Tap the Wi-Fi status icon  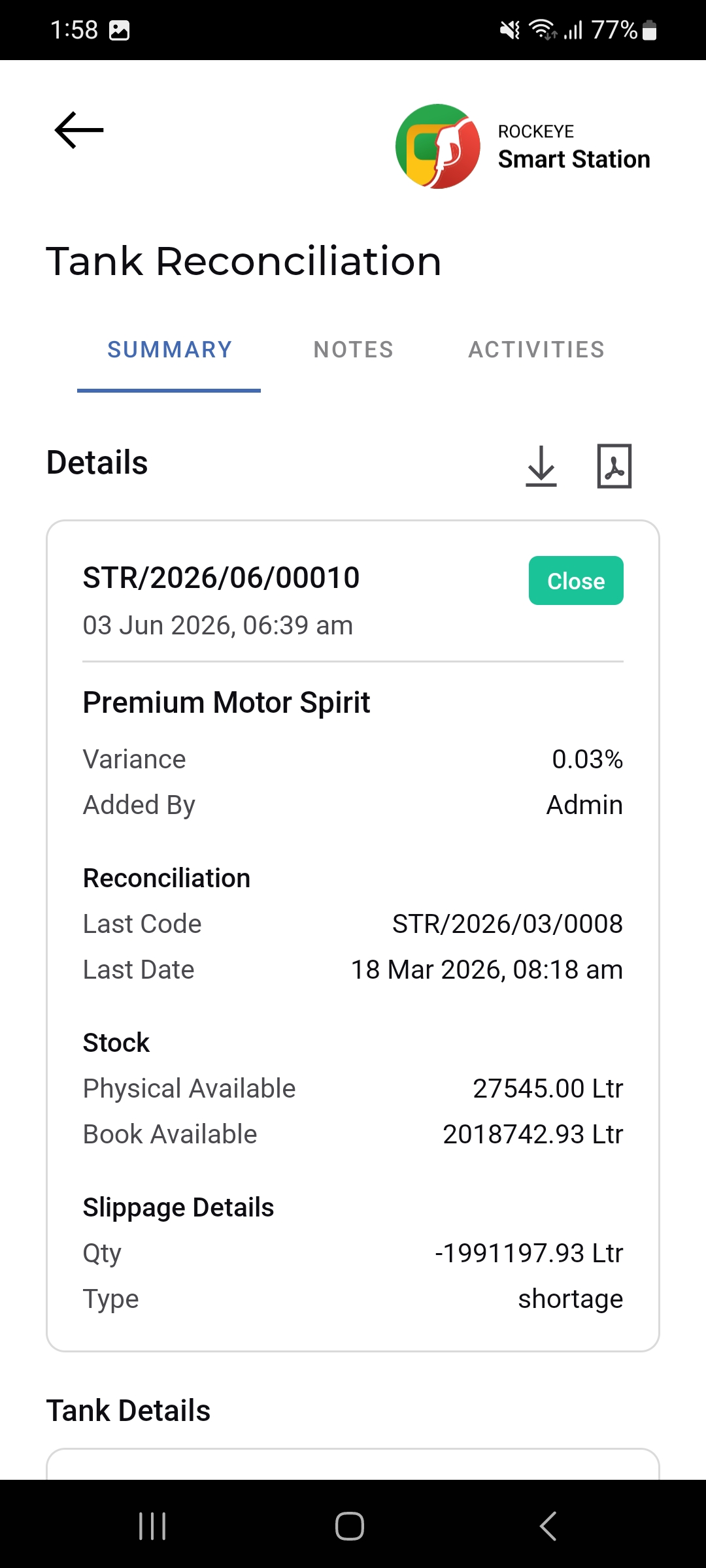pyautogui.click(x=542, y=30)
